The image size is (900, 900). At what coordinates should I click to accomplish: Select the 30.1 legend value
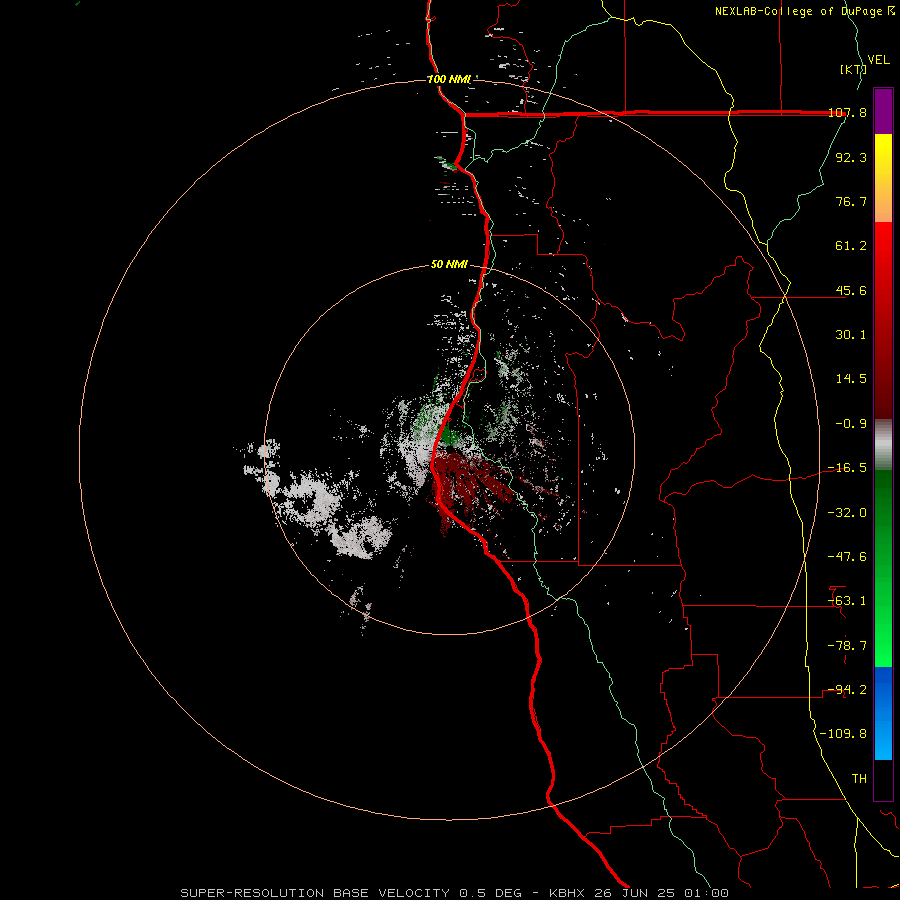pyautogui.click(x=851, y=335)
